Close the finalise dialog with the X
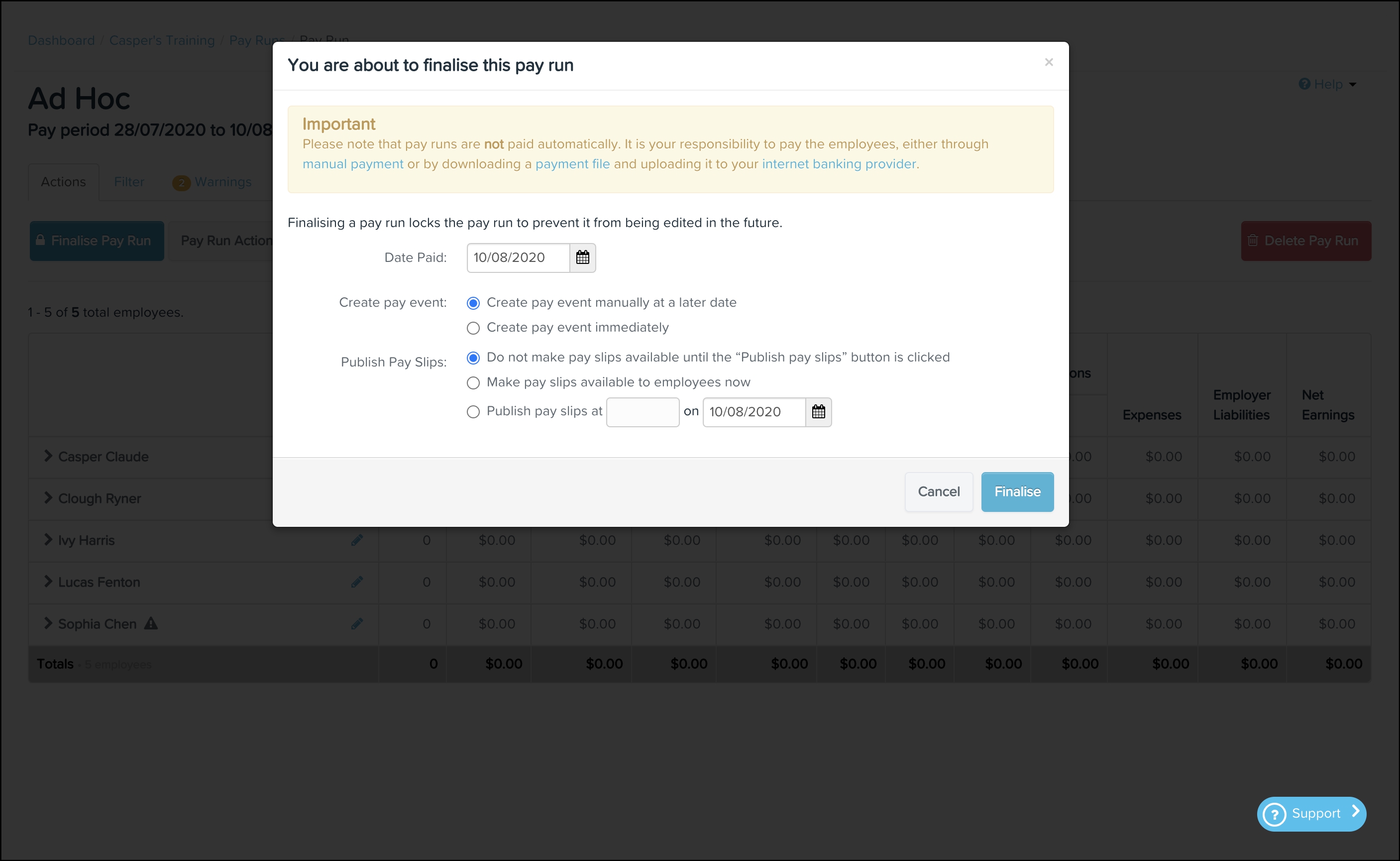Viewport: 1400px width, 861px height. (x=1048, y=62)
